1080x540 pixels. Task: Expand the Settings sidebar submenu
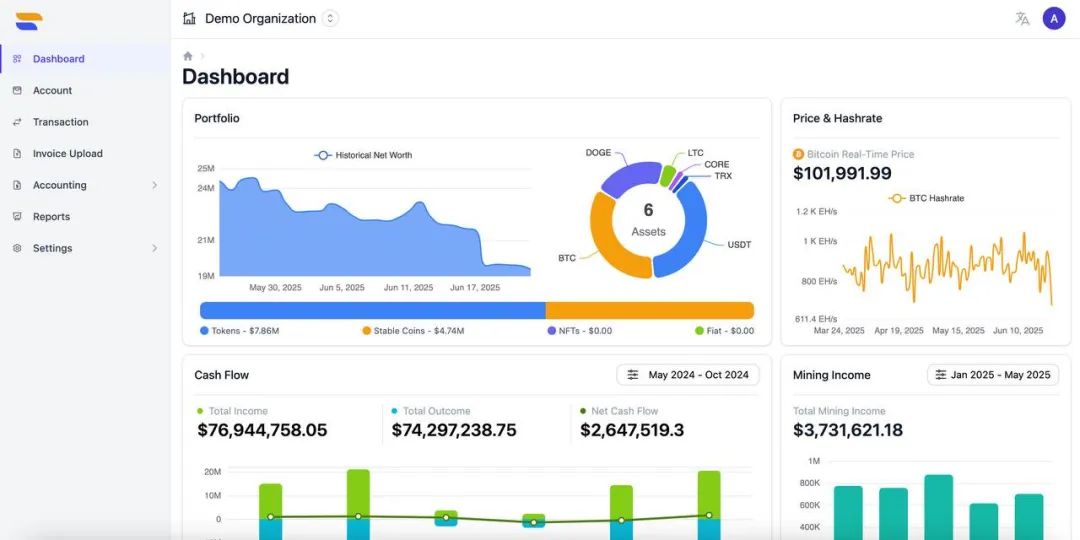coord(154,248)
